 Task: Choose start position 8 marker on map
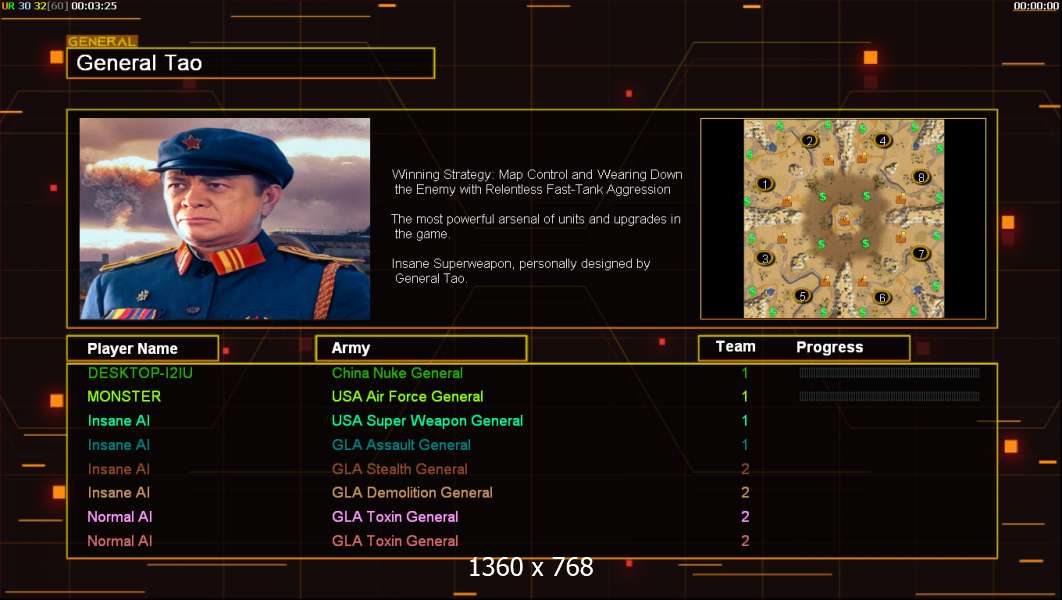point(921,177)
